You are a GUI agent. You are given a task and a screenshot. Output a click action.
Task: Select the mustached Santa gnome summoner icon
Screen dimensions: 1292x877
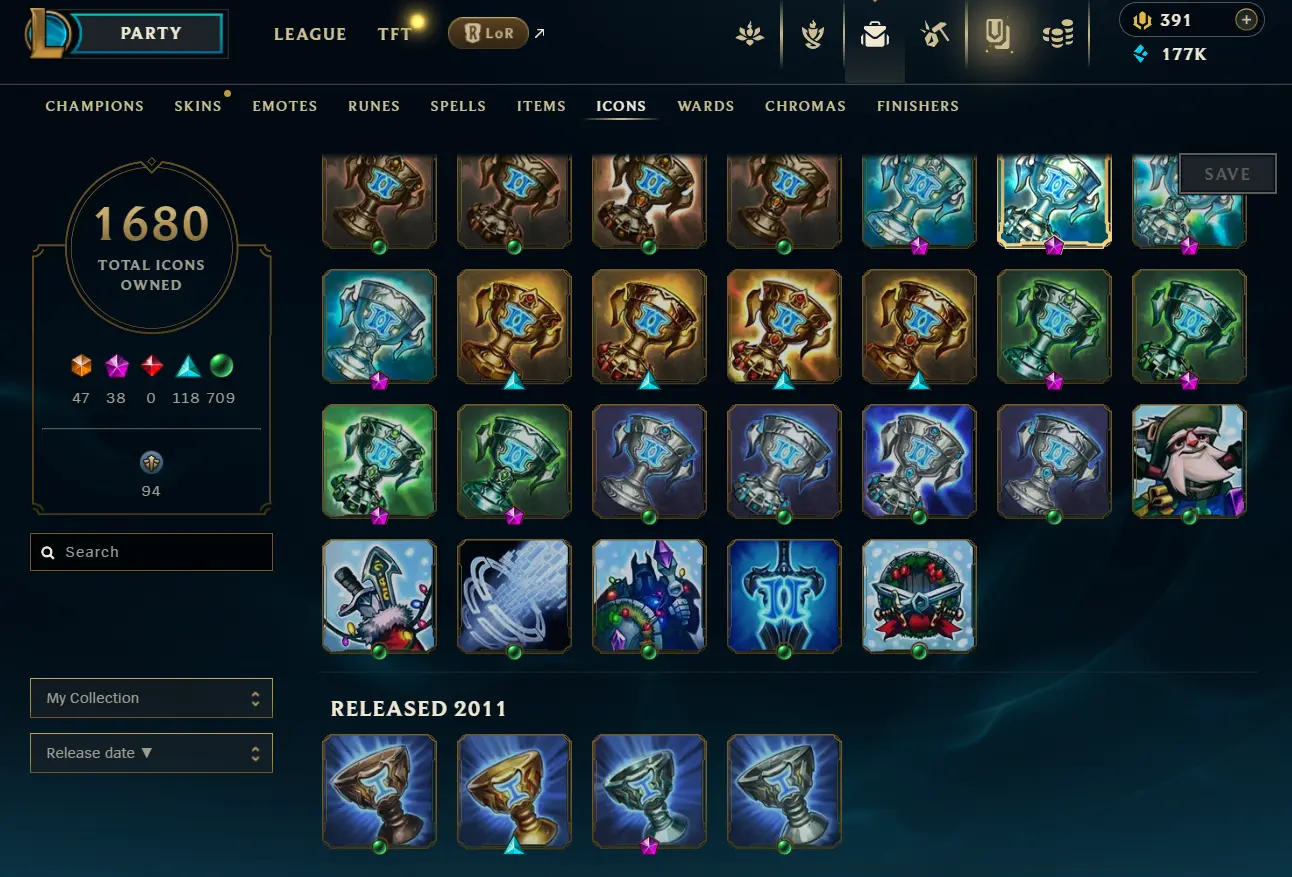pos(1189,461)
